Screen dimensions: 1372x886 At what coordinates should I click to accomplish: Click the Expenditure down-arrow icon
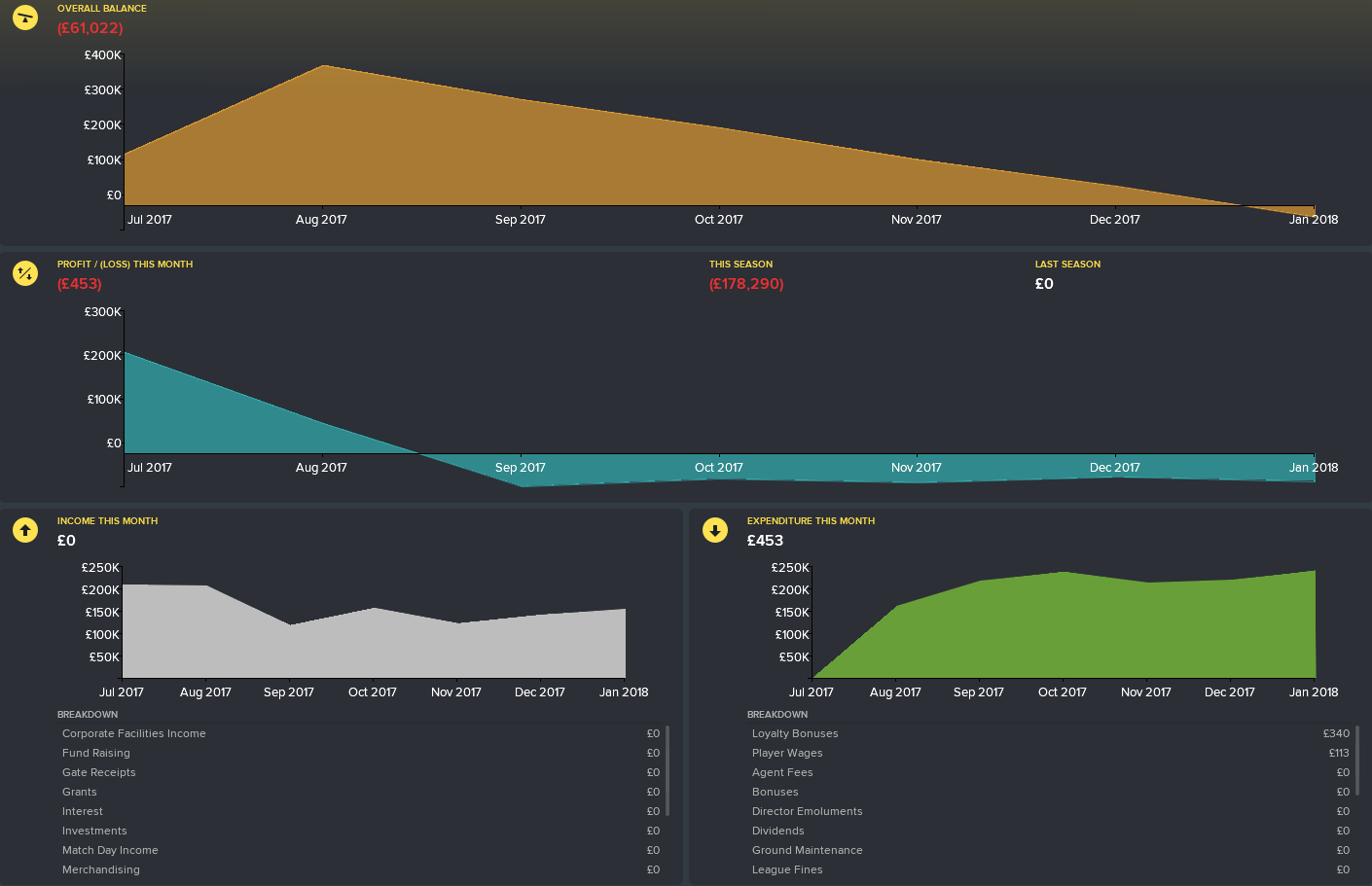pyautogui.click(x=715, y=530)
